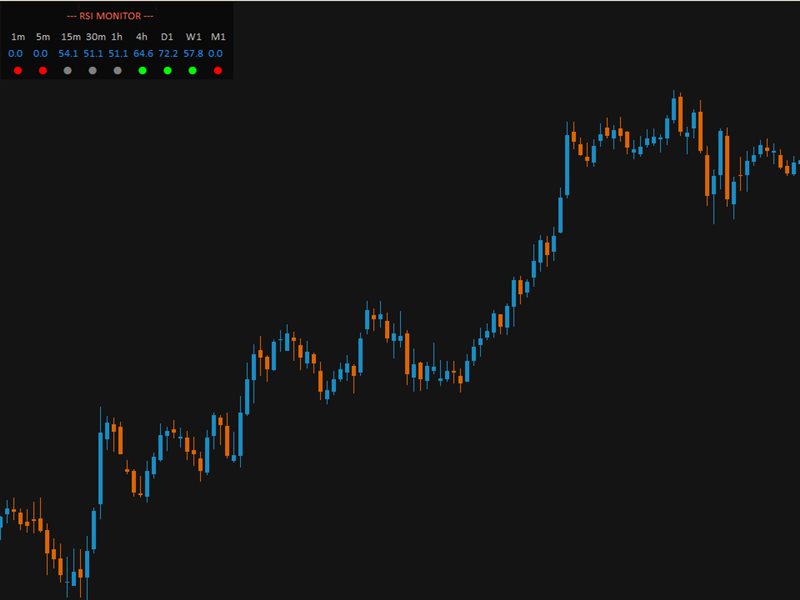Click the red status dot under 5m
The image size is (800, 600).
click(43, 70)
